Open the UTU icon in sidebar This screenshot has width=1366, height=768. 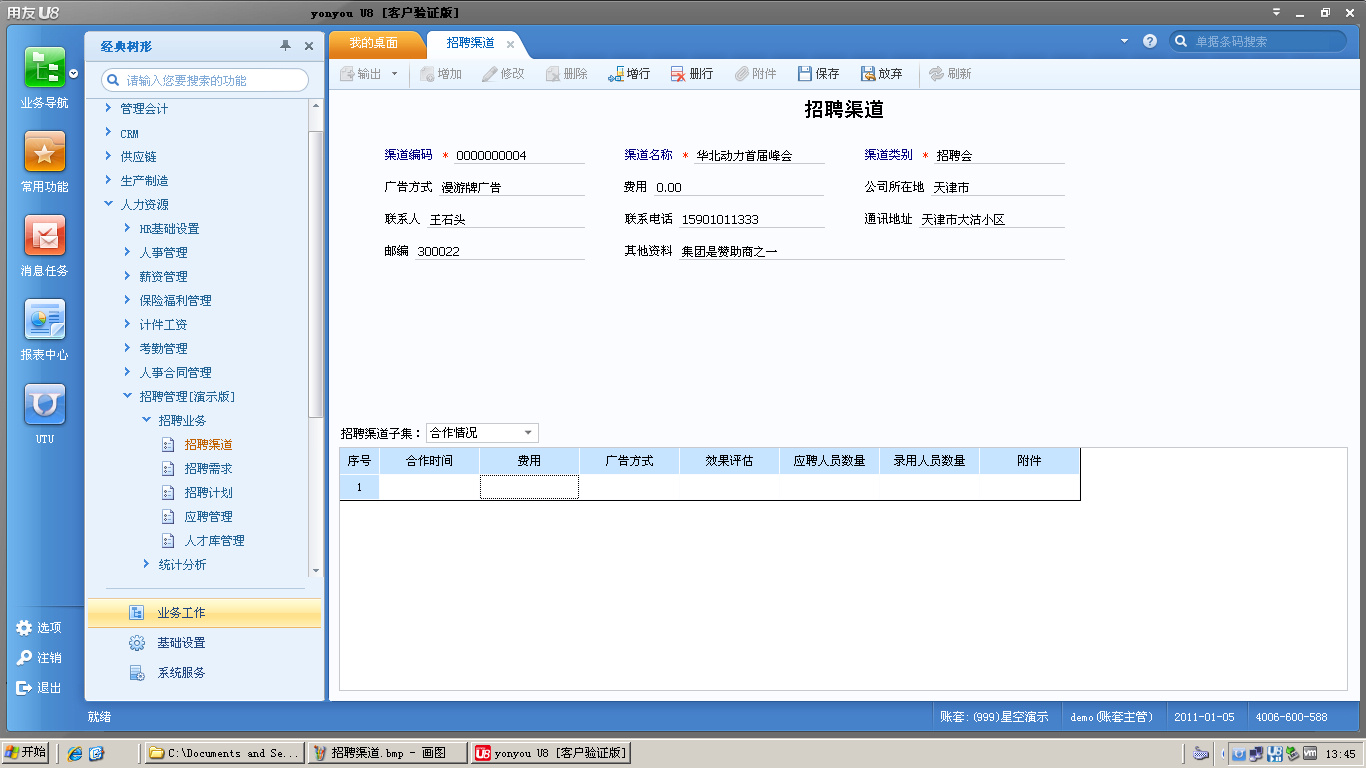pyautogui.click(x=44, y=404)
